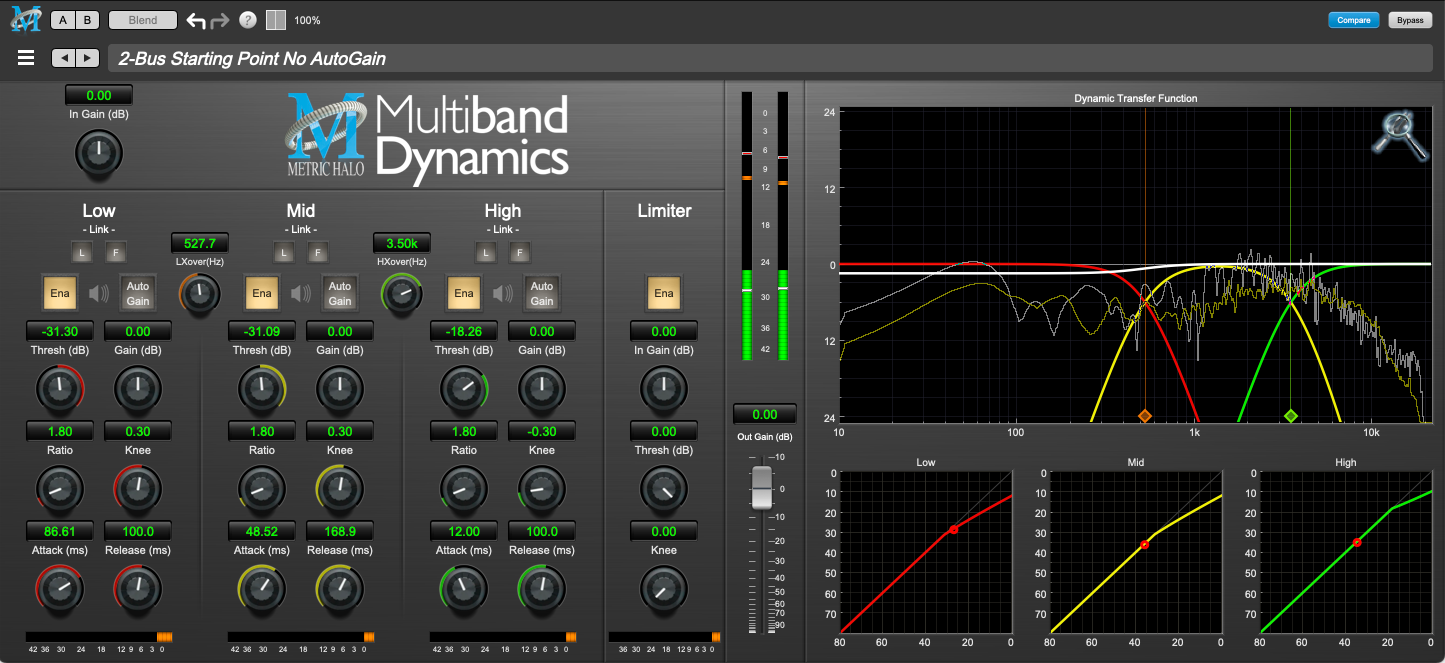Click the next preset arrow

[89, 57]
